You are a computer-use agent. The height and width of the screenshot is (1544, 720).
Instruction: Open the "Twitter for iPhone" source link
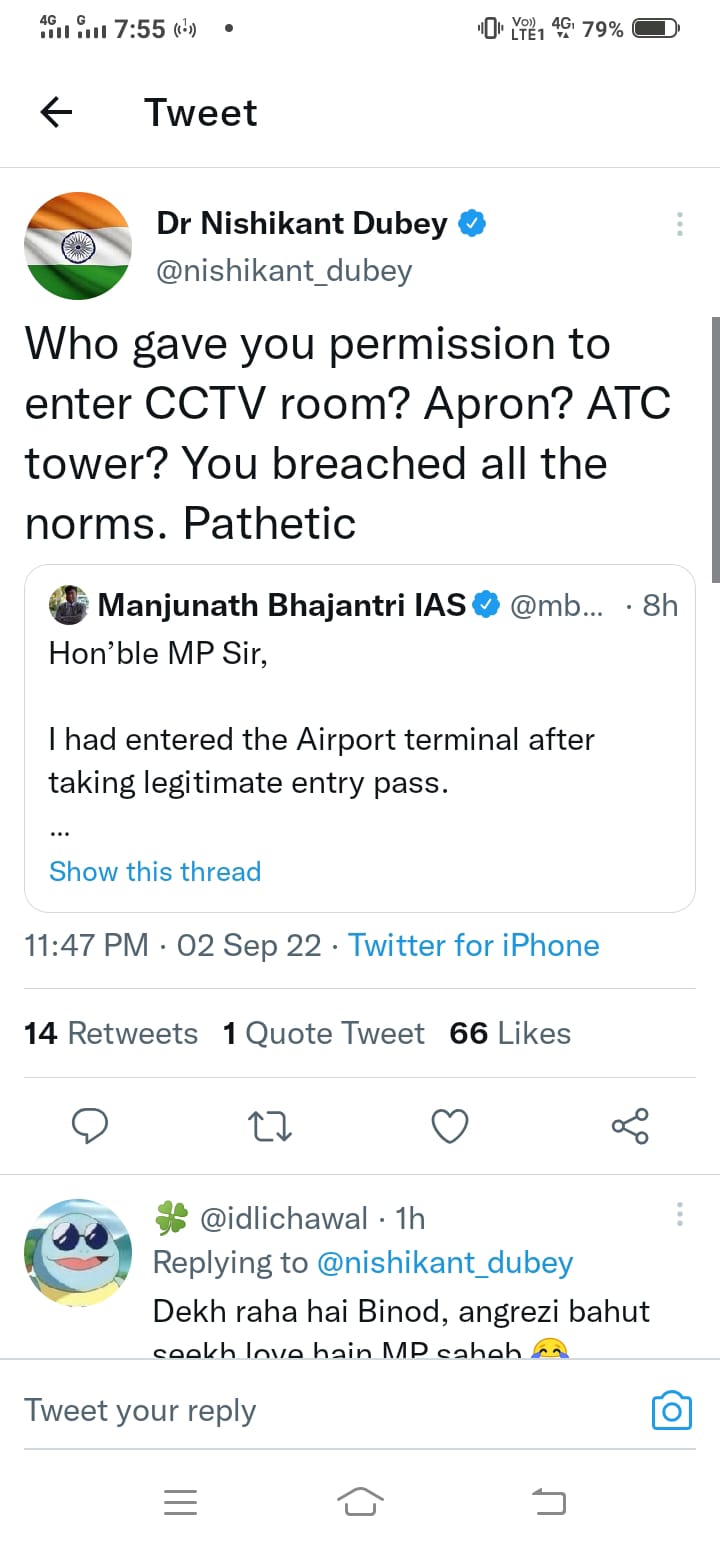(473, 945)
